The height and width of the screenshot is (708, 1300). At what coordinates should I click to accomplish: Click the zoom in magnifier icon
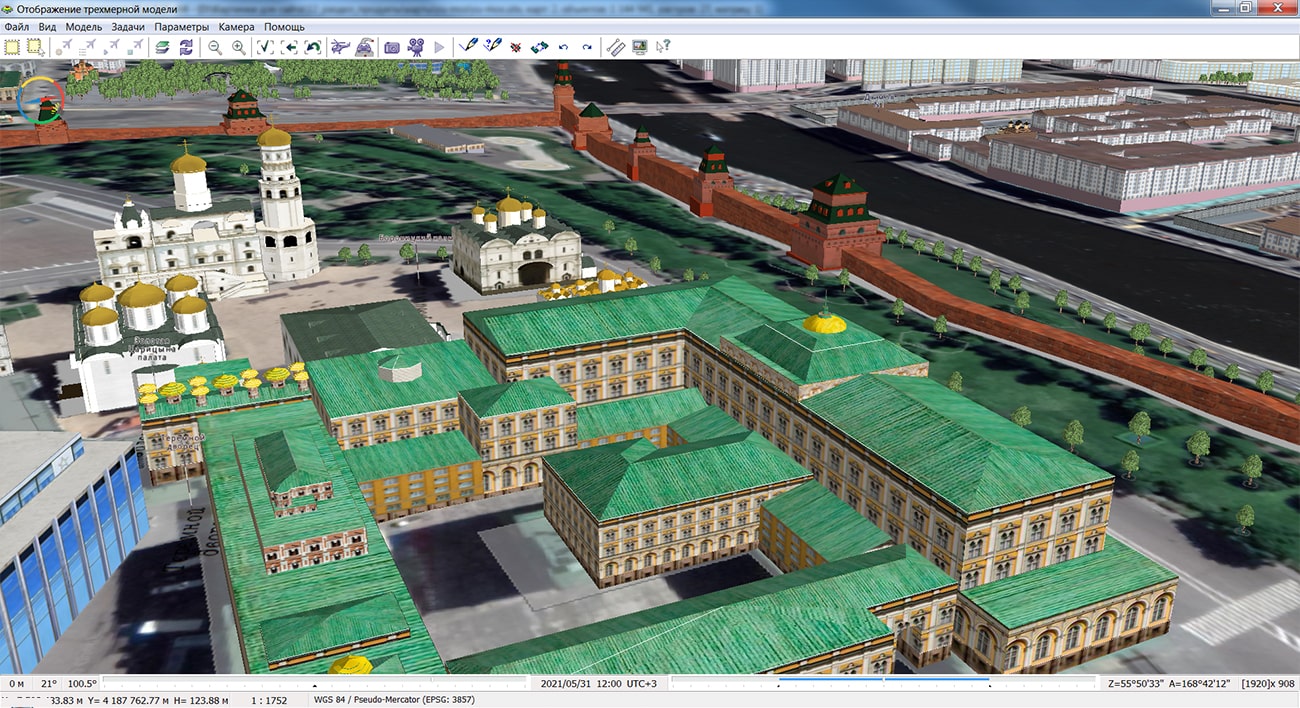(238, 47)
